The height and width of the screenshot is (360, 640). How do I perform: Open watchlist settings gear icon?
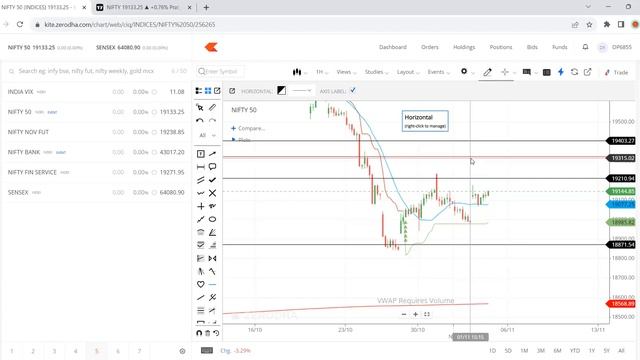pos(182,351)
